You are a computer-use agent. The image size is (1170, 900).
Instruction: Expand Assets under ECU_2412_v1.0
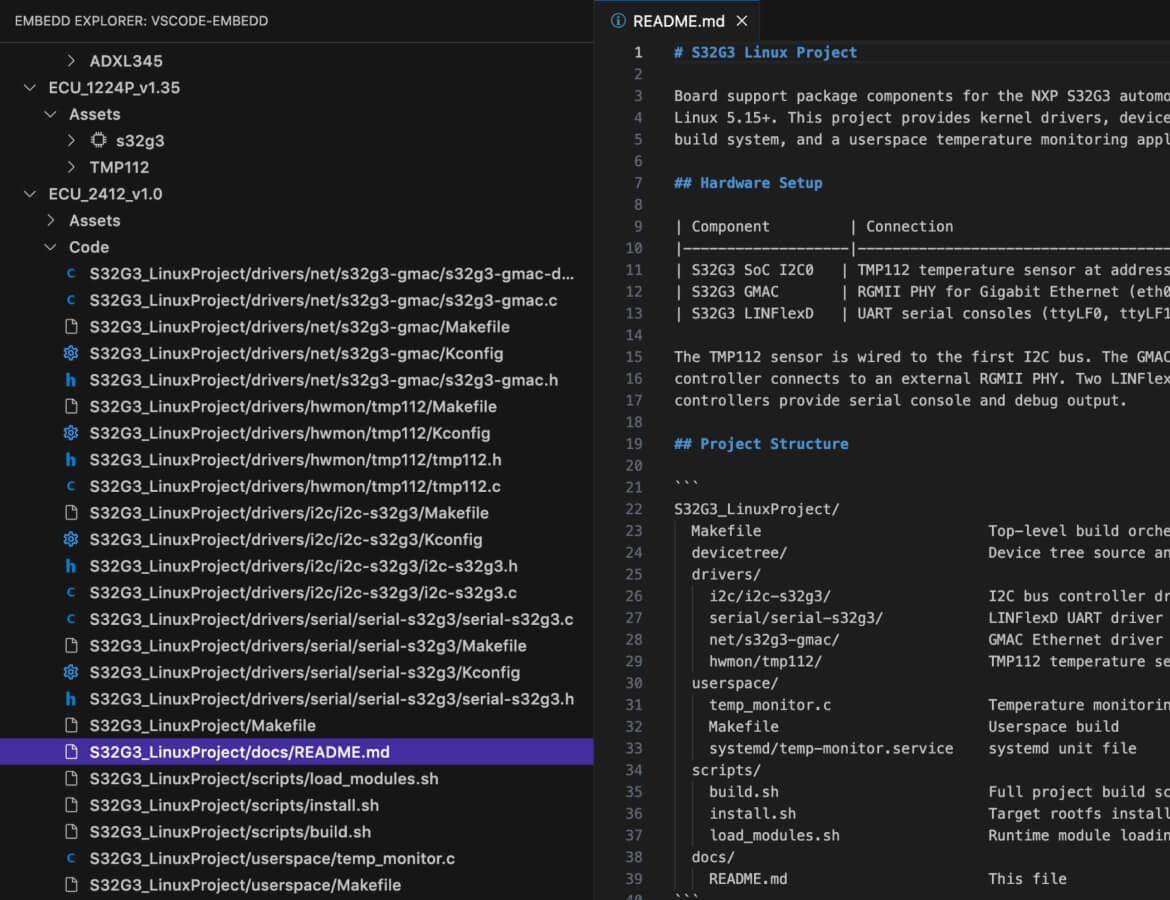(50, 220)
